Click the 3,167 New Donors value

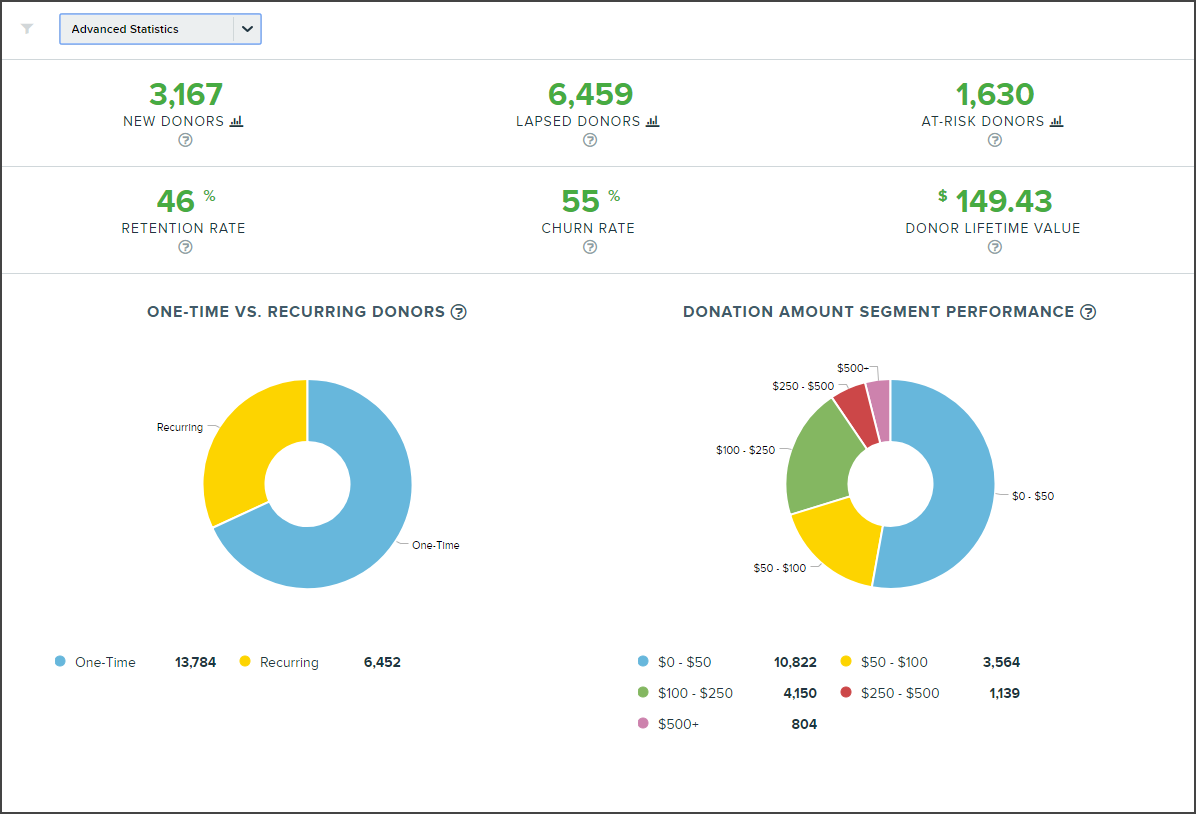point(185,94)
